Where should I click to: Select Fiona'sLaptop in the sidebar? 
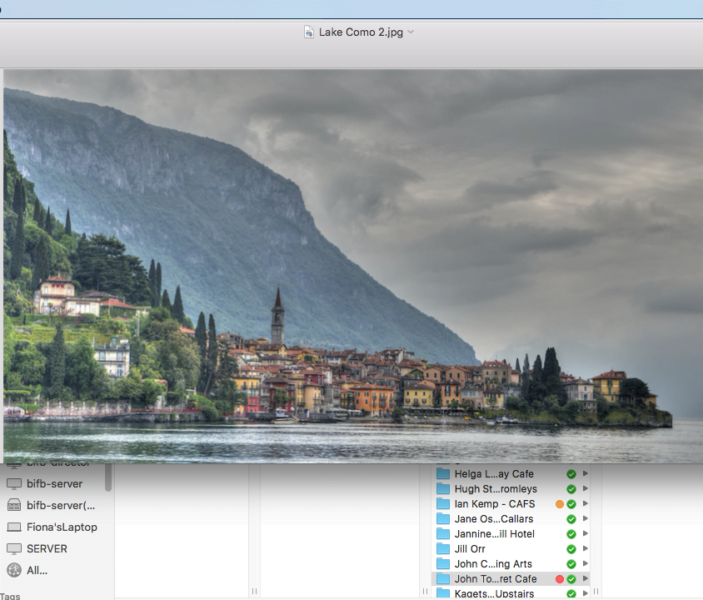tap(61, 527)
